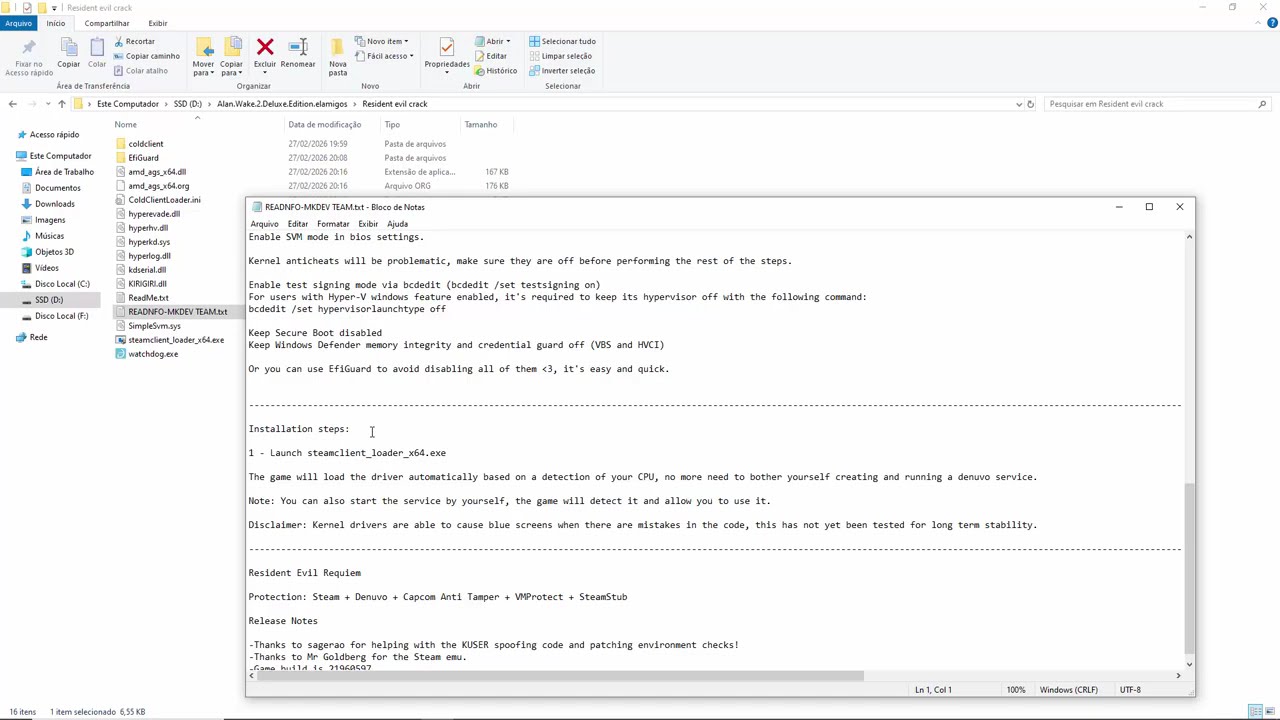Open the Arquivo tab in Explorer
The image size is (1280, 720).
(x=18, y=23)
